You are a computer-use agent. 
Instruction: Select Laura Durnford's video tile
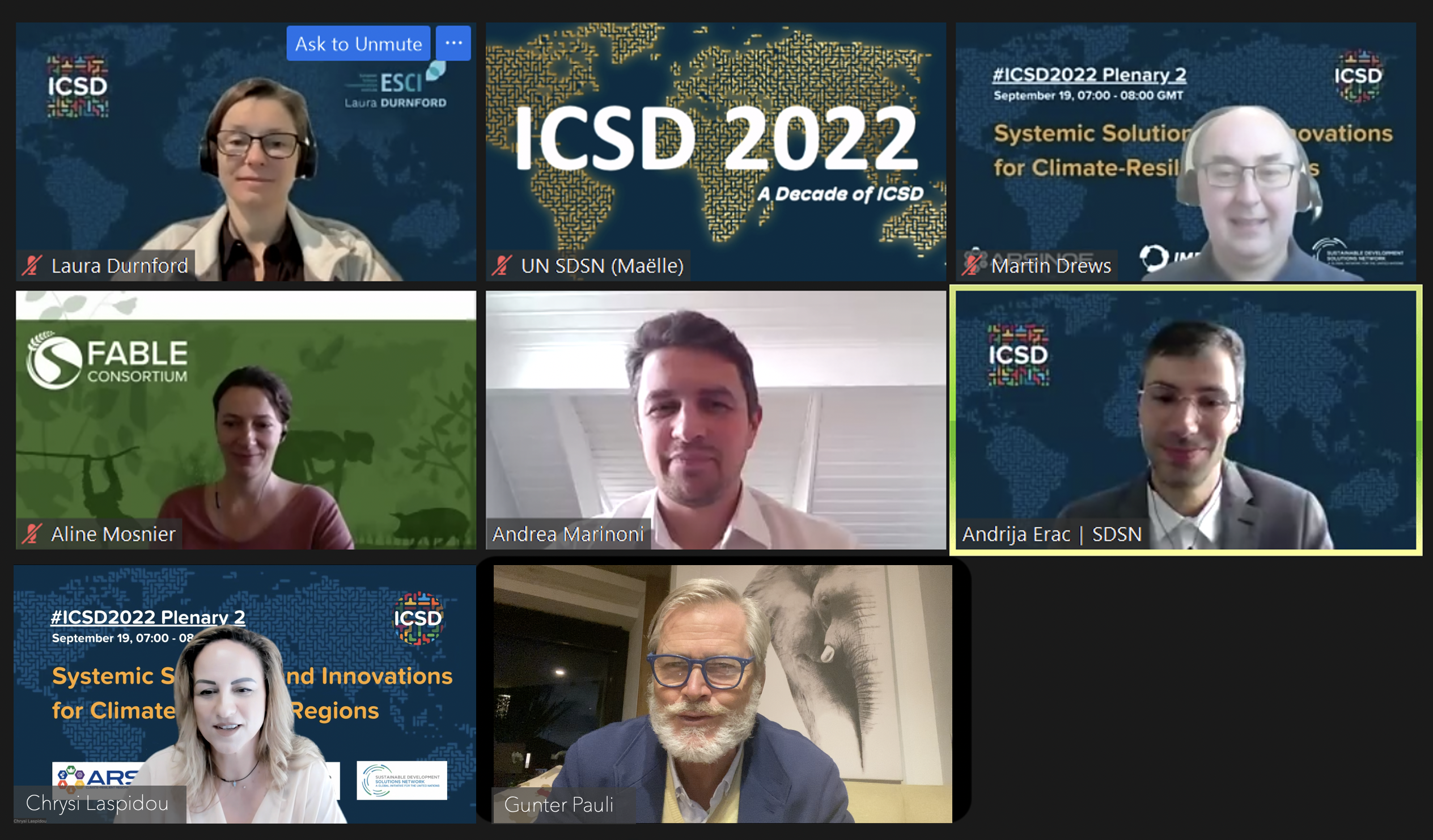click(x=245, y=152)
